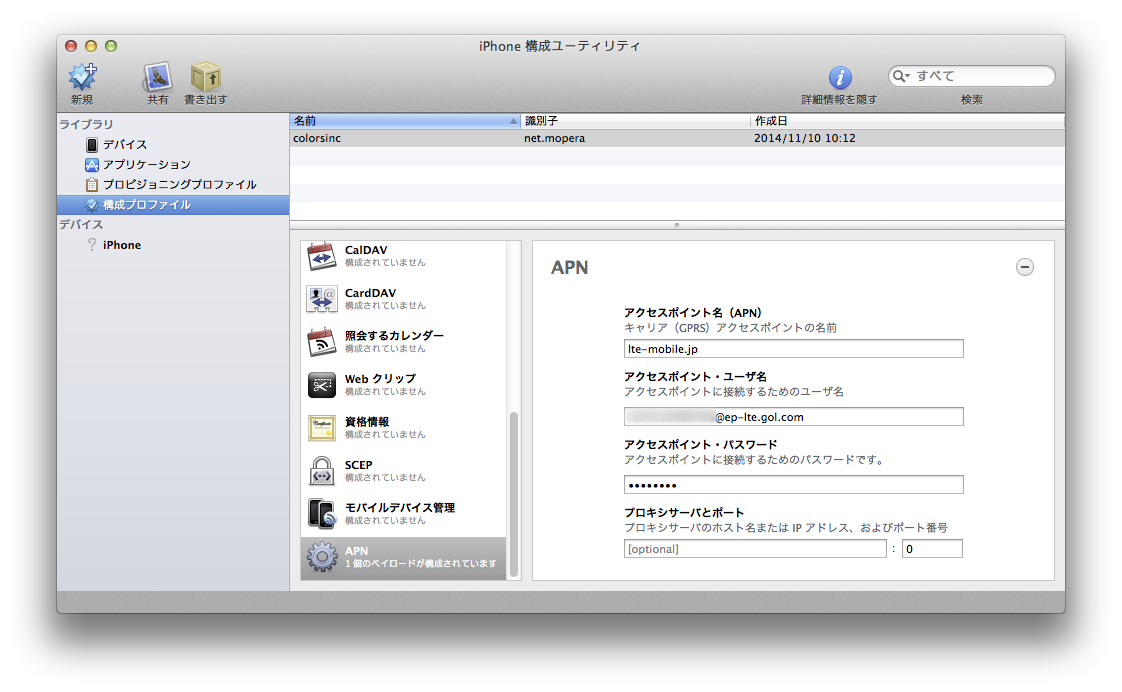
Task: Click the 書き出す (Export) box icon
Action: pos(206,77)
